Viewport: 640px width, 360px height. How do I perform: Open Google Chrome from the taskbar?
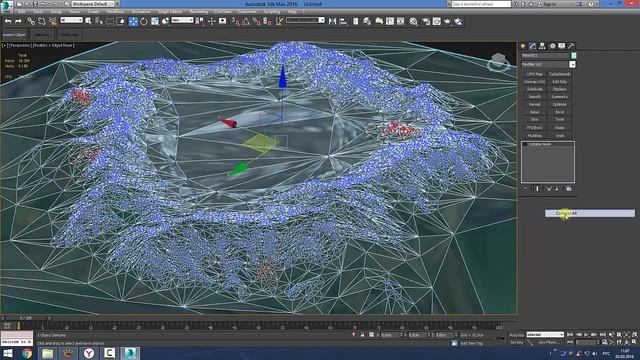click(27, 353)
